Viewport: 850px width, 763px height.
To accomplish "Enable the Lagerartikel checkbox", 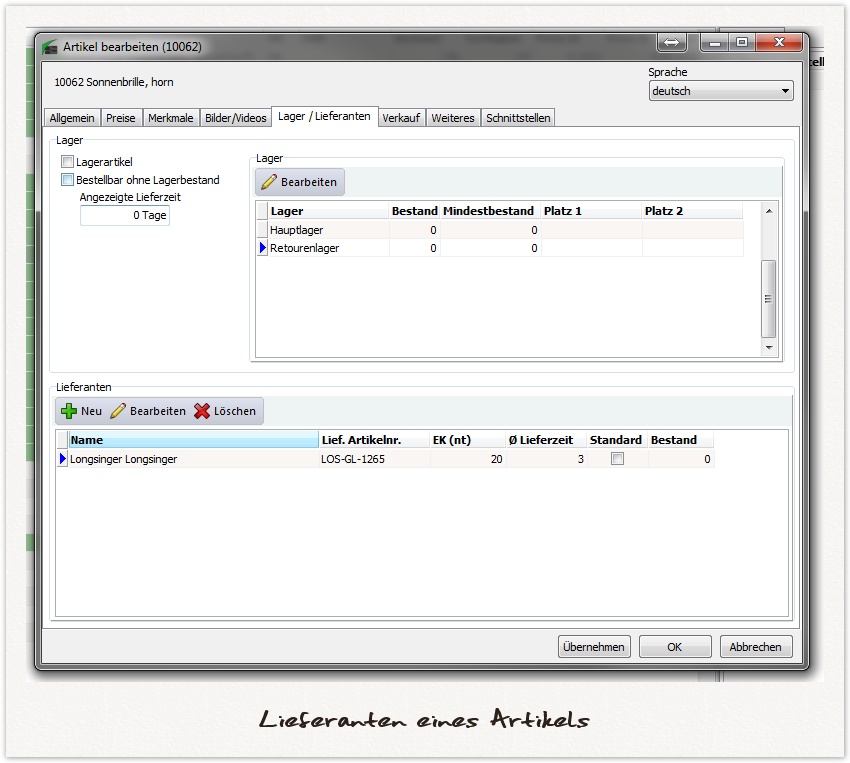I will pos(68,162).
